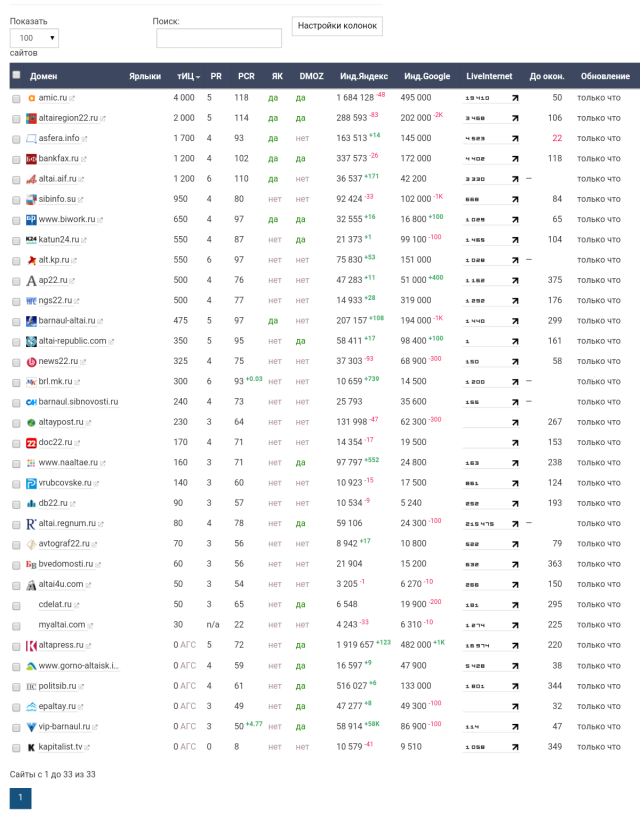Image resolution: width=640 pixels, height=813 pixels.
Task: Open LiveInternet arrow icon for altapress.ru
Action: coord(515,646)
